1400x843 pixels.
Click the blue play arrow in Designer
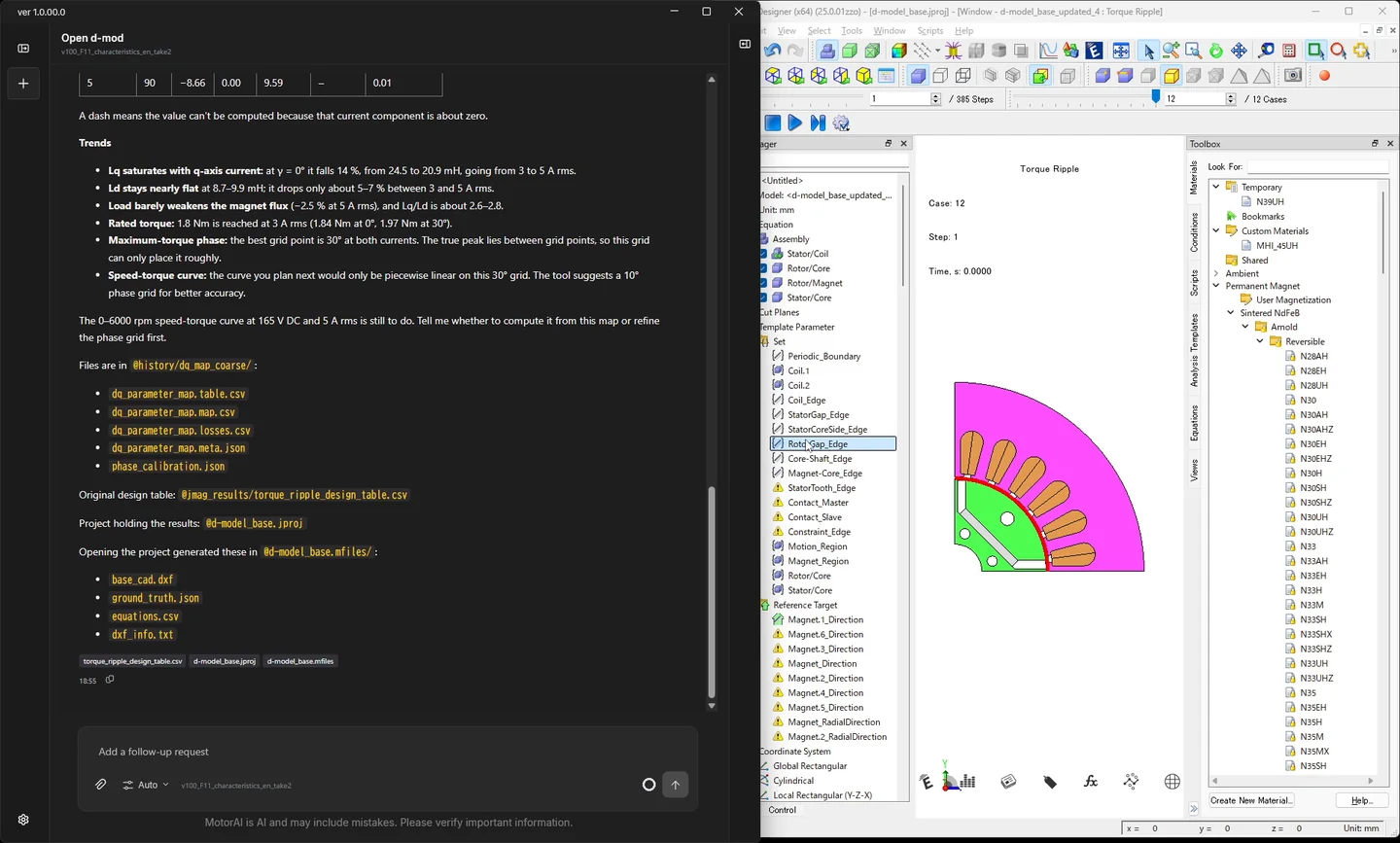[x=795, y=123]
